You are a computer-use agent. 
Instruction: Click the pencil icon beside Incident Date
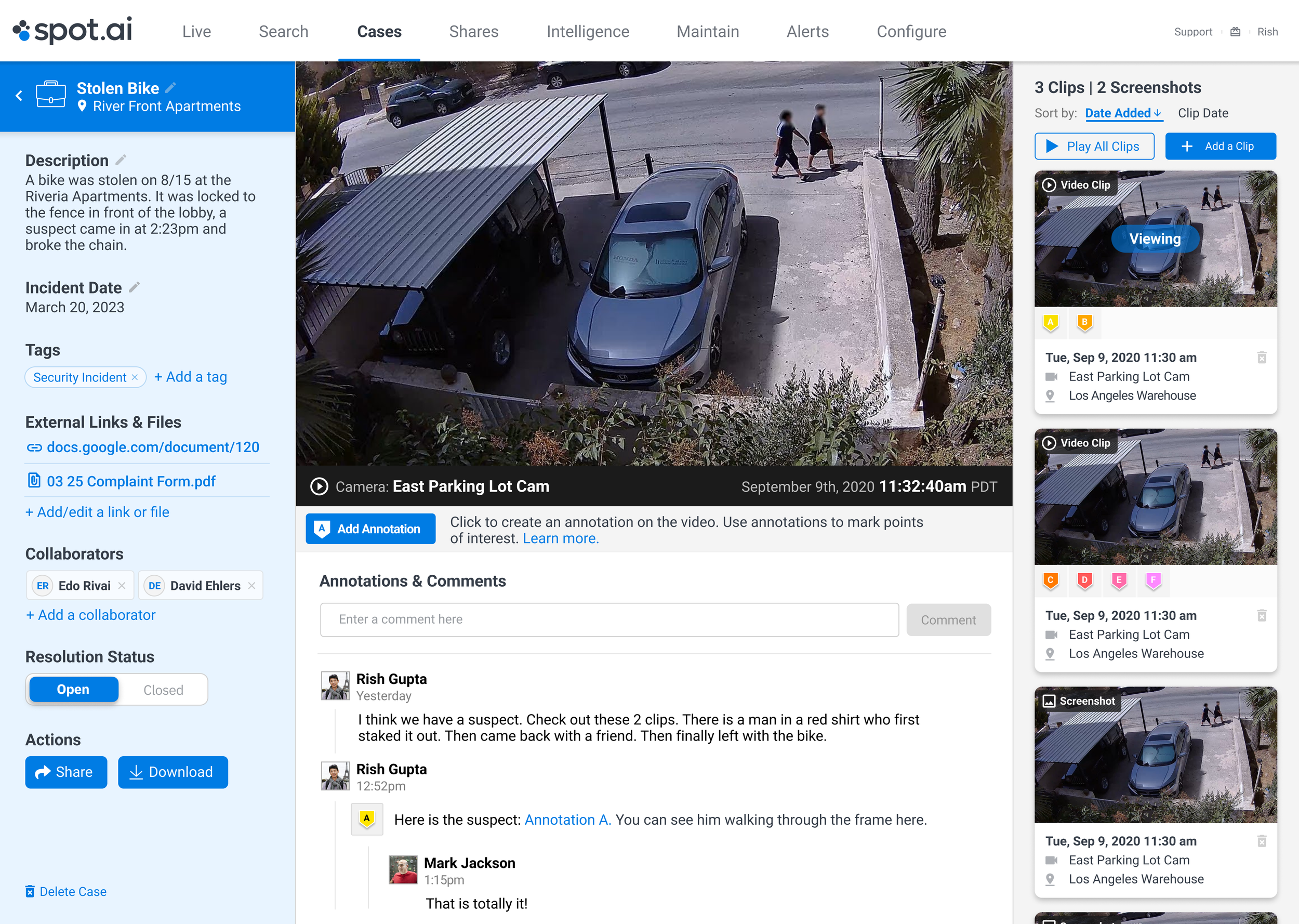(134, 287)
